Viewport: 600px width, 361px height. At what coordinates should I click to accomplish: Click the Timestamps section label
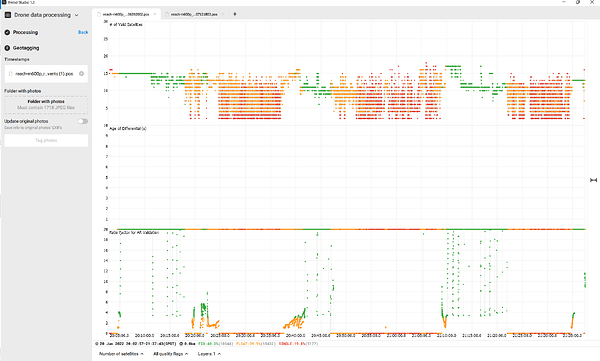[17, 59]
